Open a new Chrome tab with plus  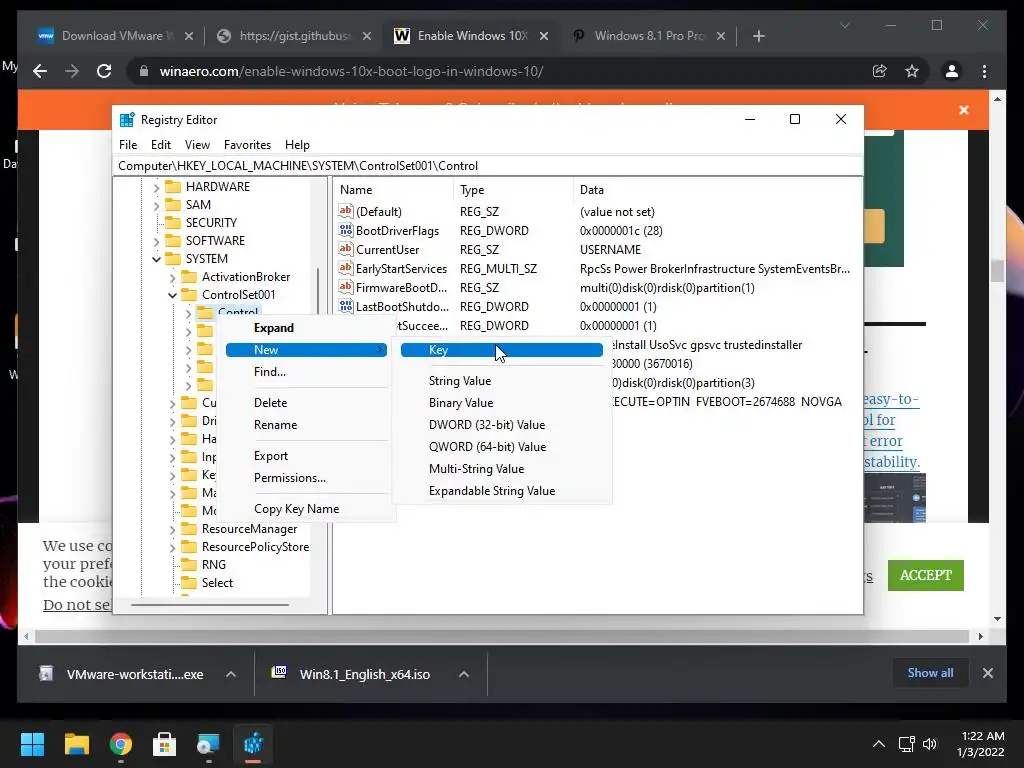click(758, 36)
